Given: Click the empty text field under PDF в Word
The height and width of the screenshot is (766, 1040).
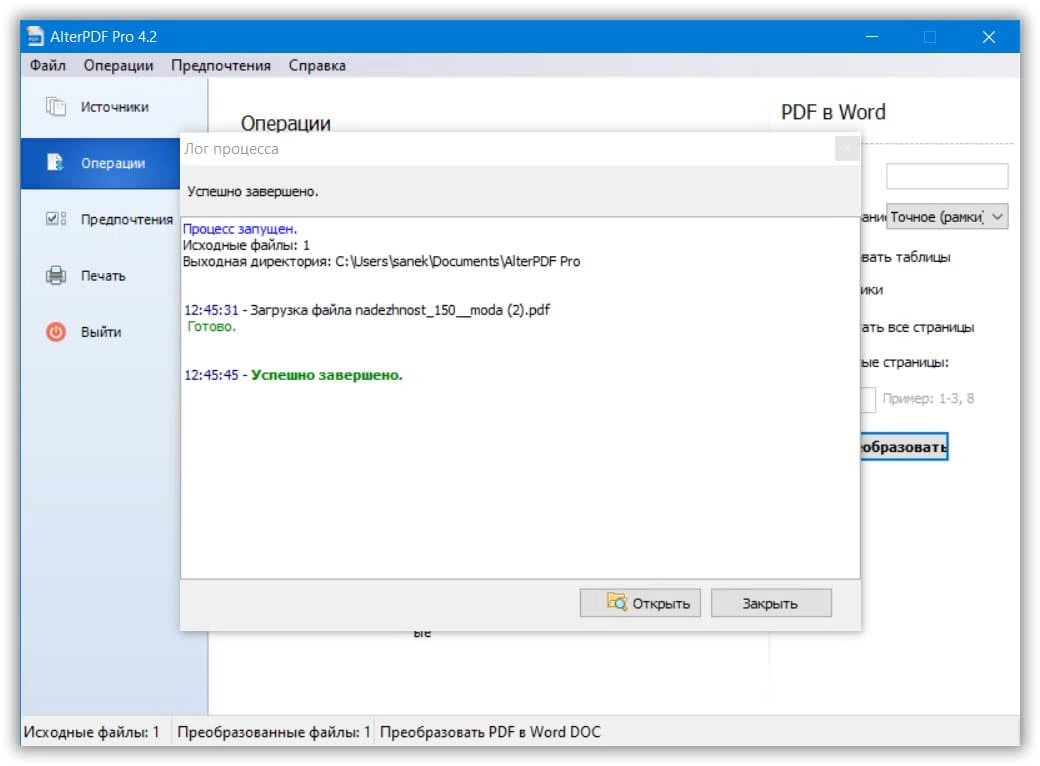Looking at the screenshot, I should tap(946, 176).
